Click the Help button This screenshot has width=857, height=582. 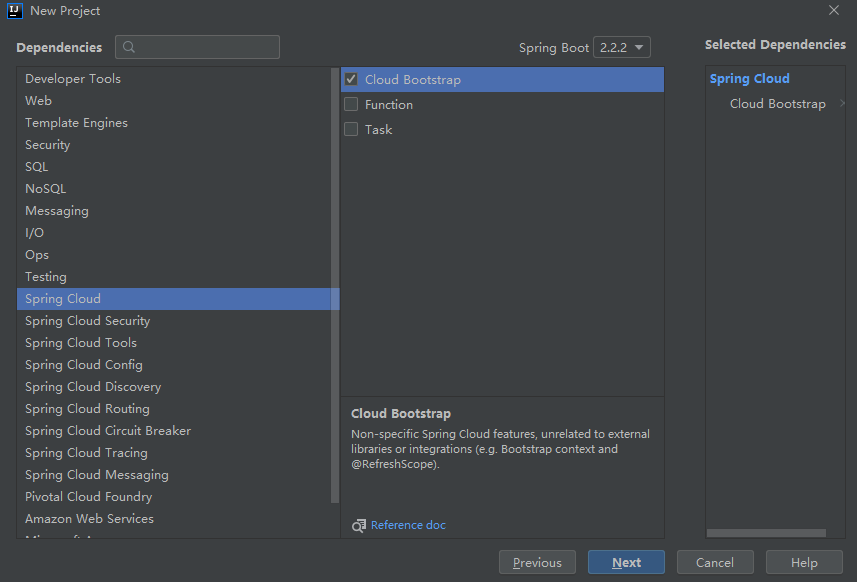tap(804, 562)
